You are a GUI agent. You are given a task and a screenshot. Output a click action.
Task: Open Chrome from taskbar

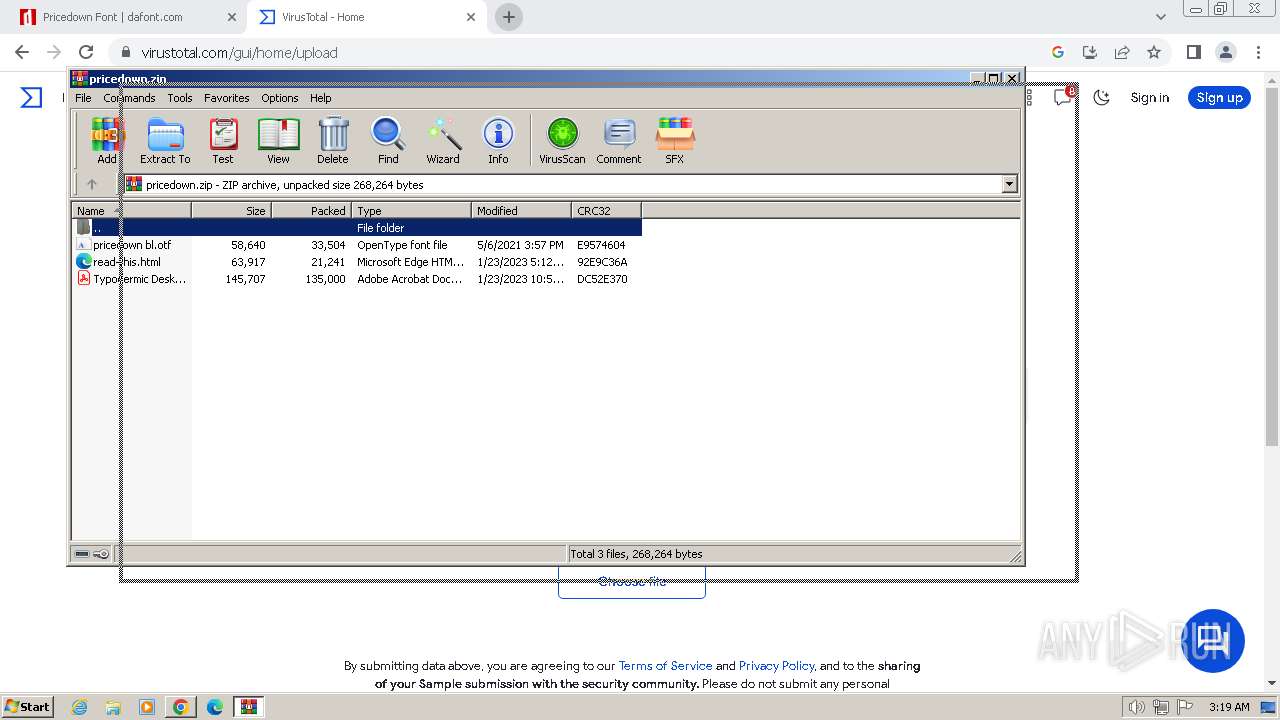coord(181,706)
